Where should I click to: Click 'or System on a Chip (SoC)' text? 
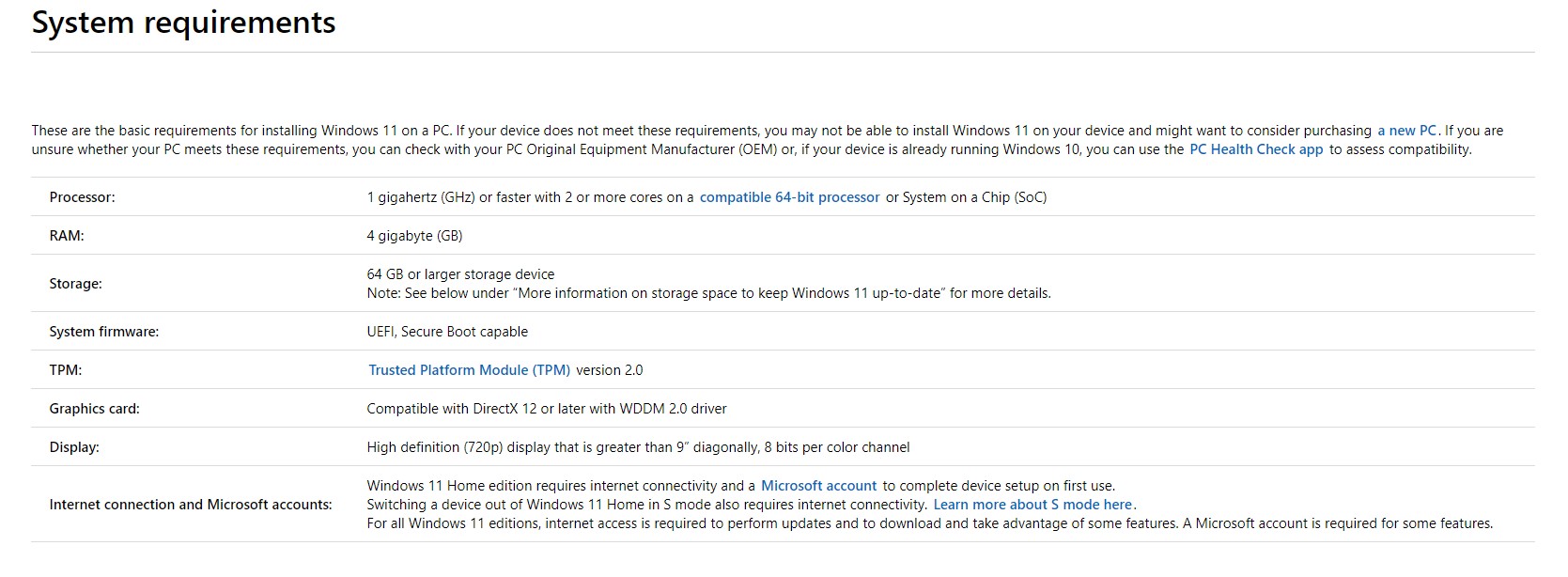[966, 197]
